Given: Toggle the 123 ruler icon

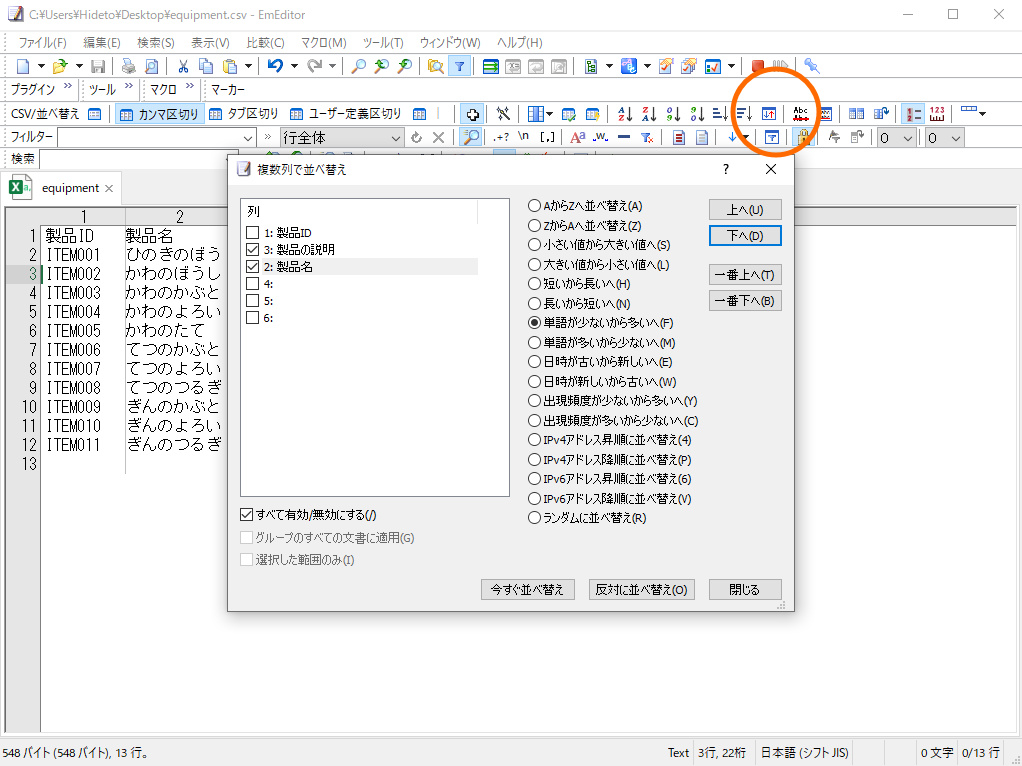Looking at the screenshot, I should 937,114.
